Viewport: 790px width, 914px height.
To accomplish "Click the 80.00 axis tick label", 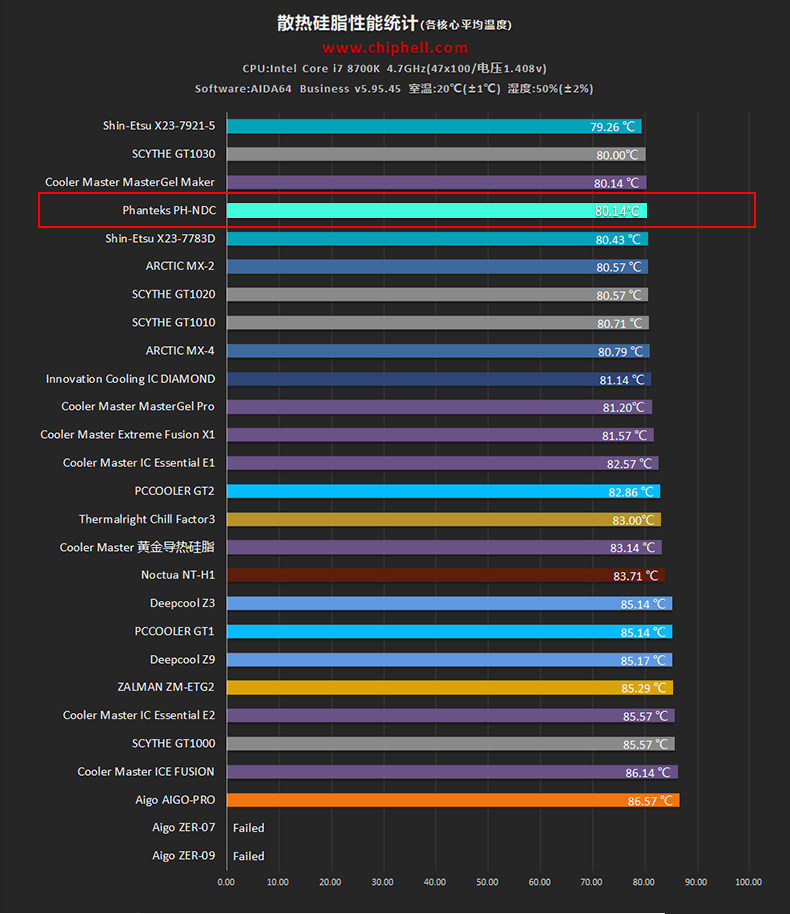I will (x=644, y=882).
